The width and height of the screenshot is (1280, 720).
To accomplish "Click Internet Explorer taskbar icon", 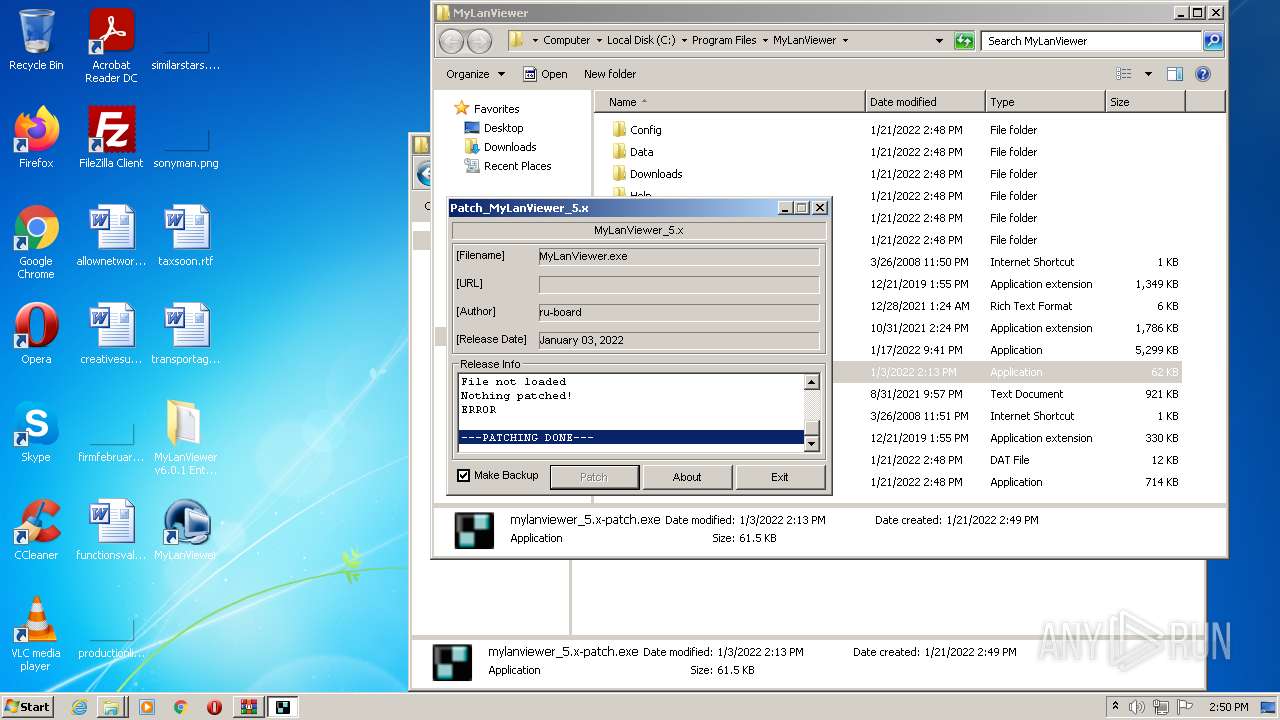I will pos(79,707).
